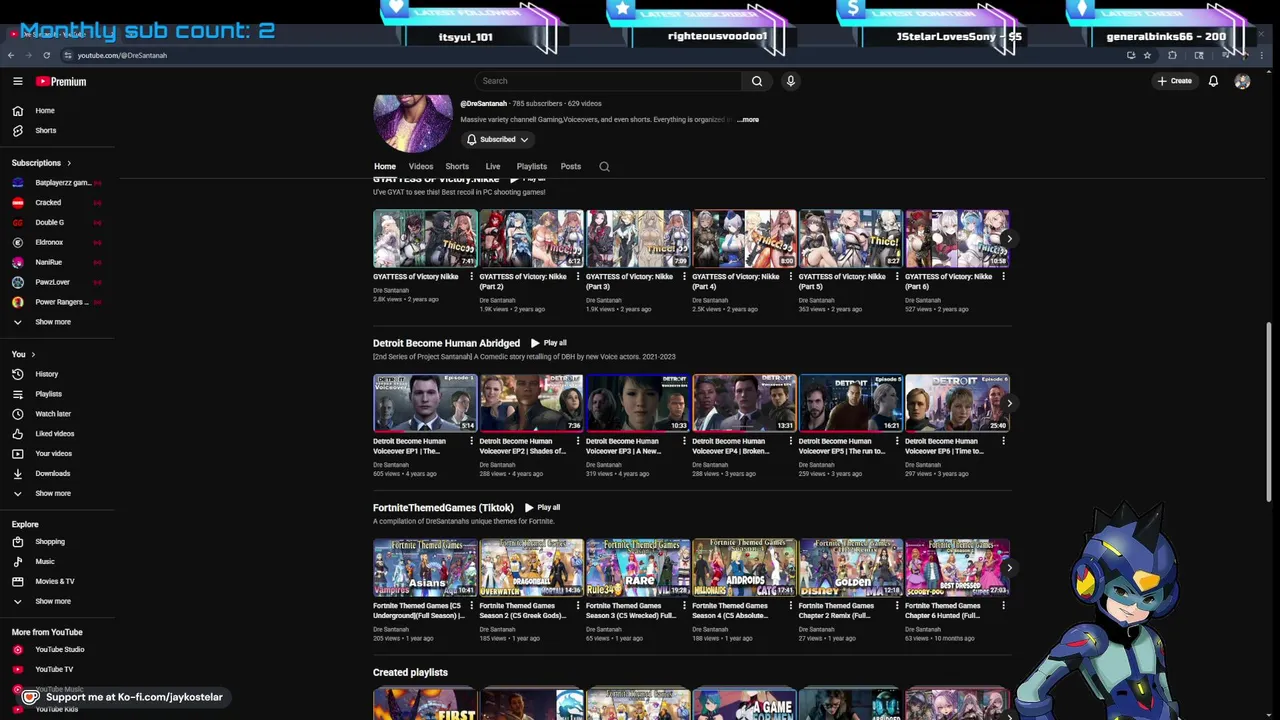The width and height of the screenshot is (1280, 720).
Task: Open the hamburger guide menu
Action: click(x=17, y=81)
